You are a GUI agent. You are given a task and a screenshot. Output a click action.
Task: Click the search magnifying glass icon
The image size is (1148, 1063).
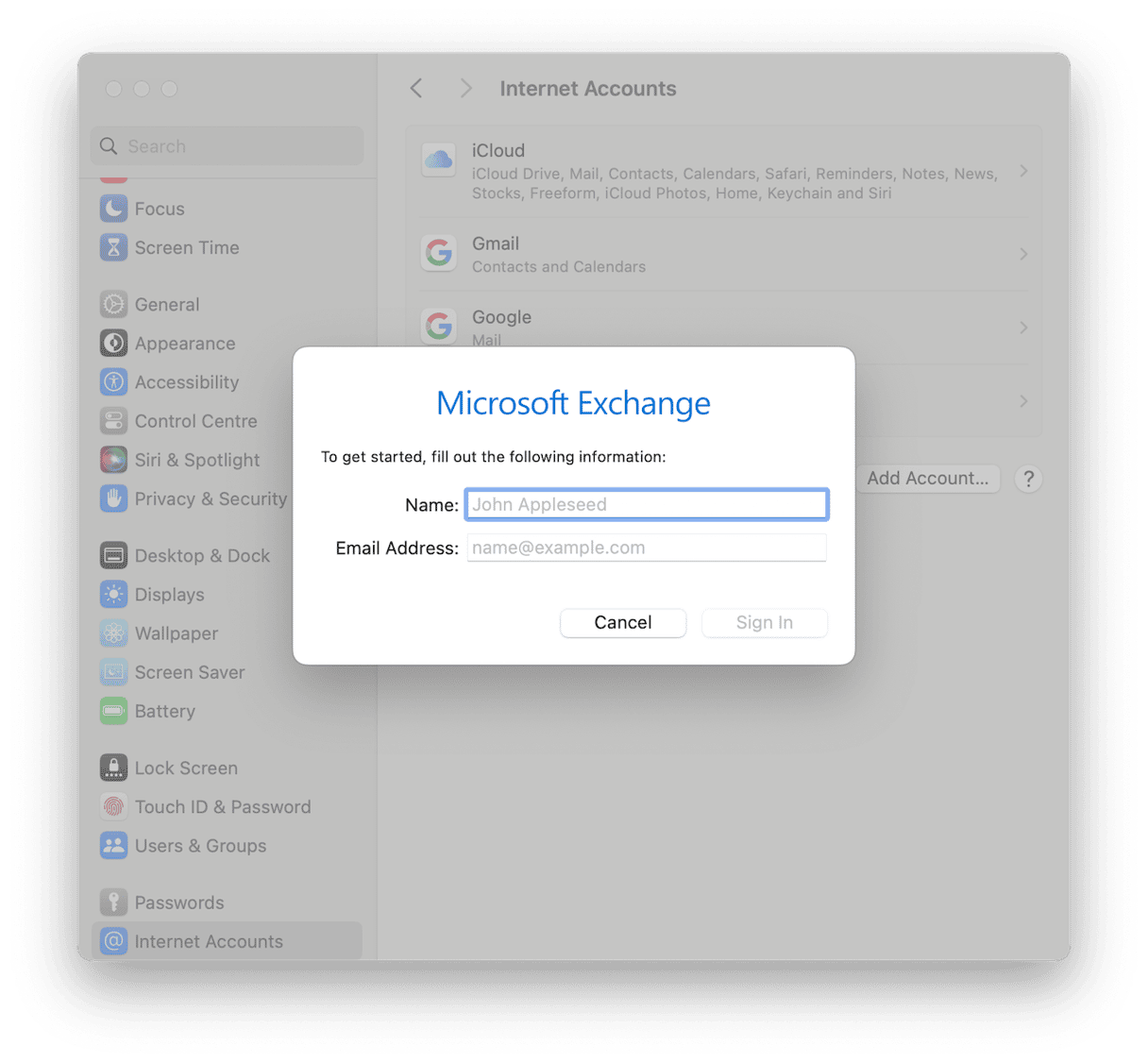click(109, 146)
